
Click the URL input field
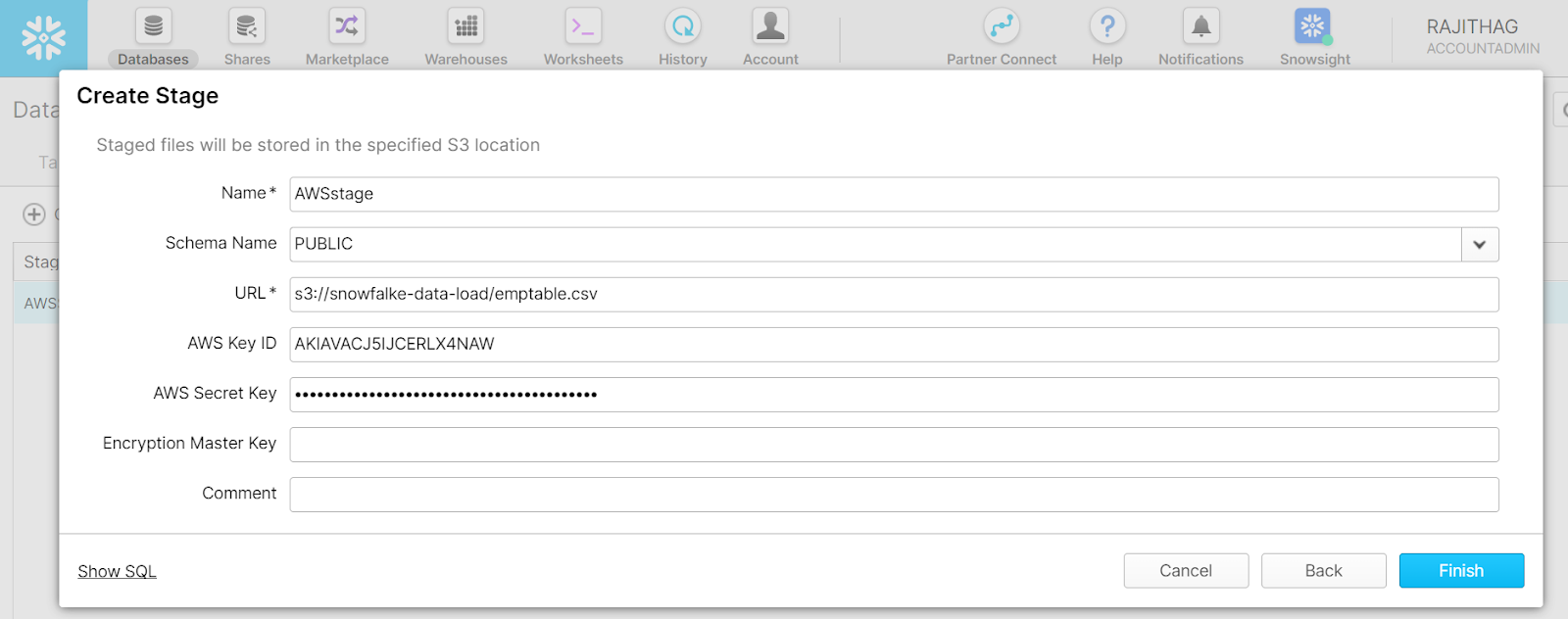click(x=894, y=294)
